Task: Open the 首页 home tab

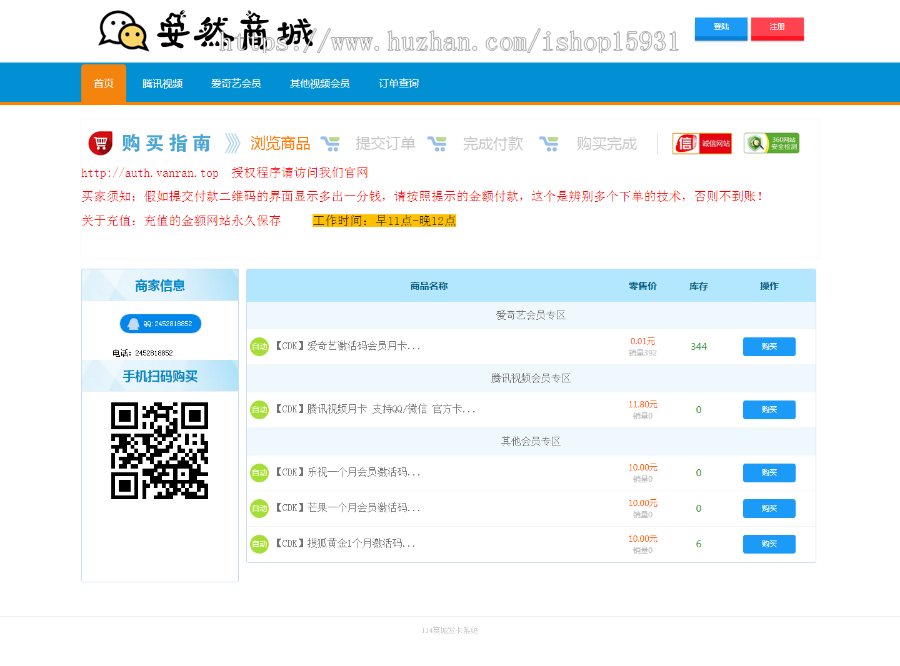Action: (103, 84)
